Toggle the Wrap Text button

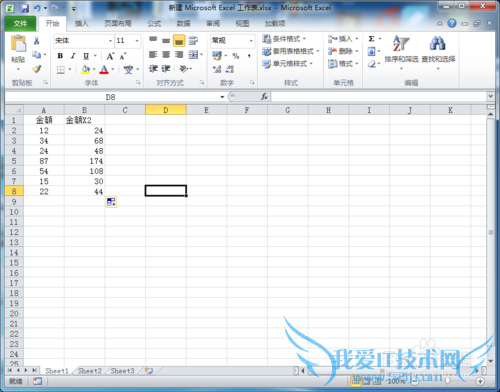click(x=193, y=40)
